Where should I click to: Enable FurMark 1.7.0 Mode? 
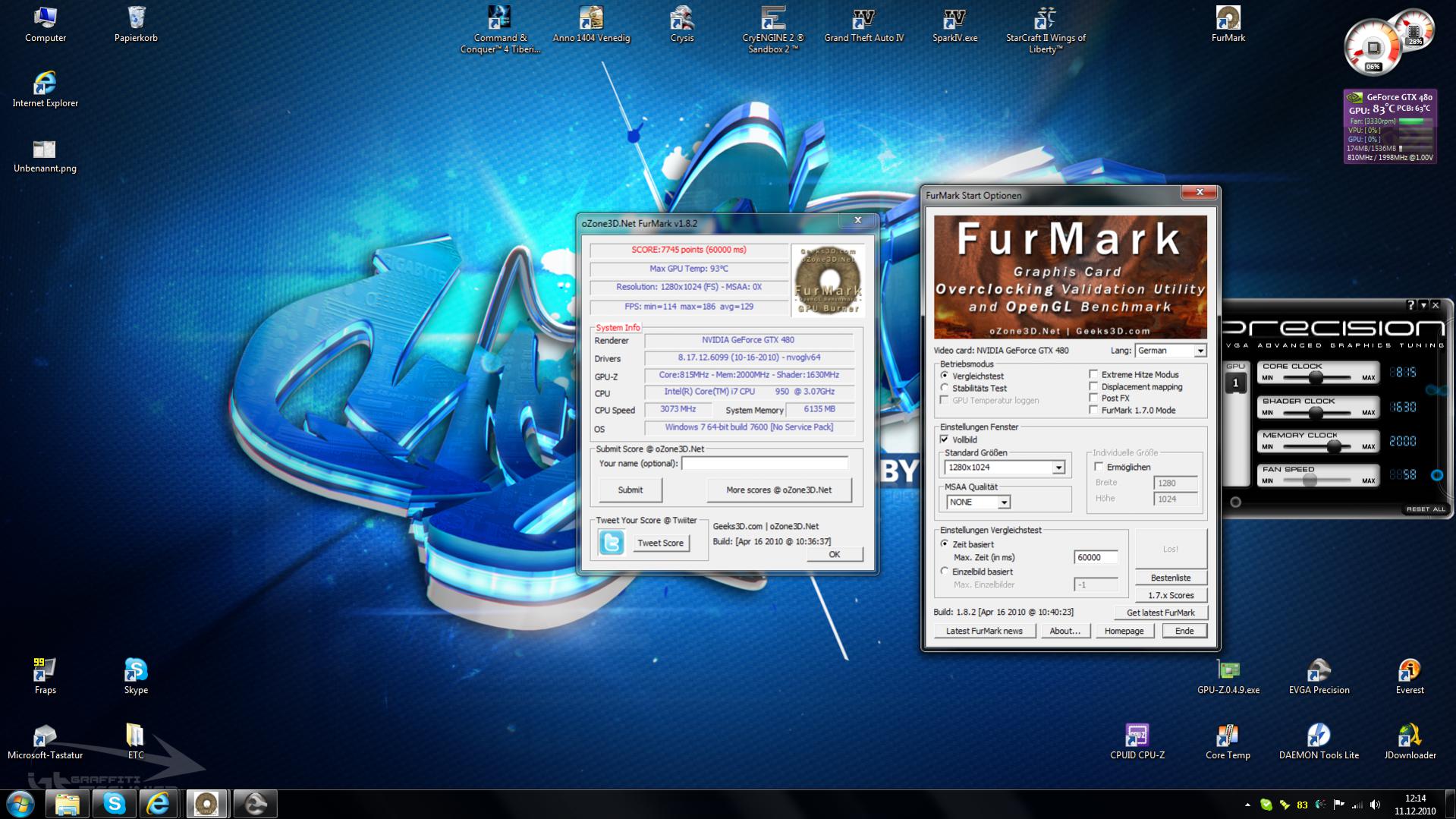click(x=1093, y=410)
